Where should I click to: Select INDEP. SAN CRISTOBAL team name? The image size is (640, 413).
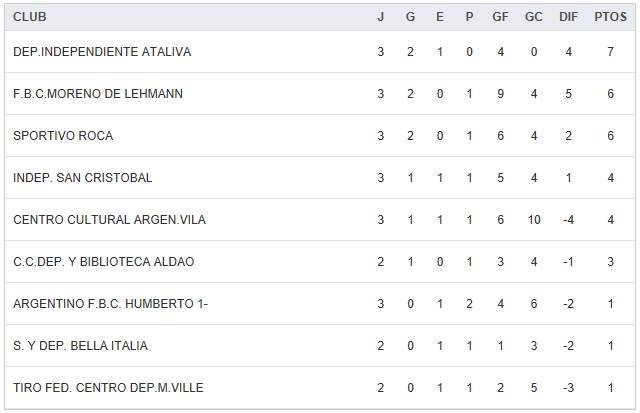tap(83, 178)
